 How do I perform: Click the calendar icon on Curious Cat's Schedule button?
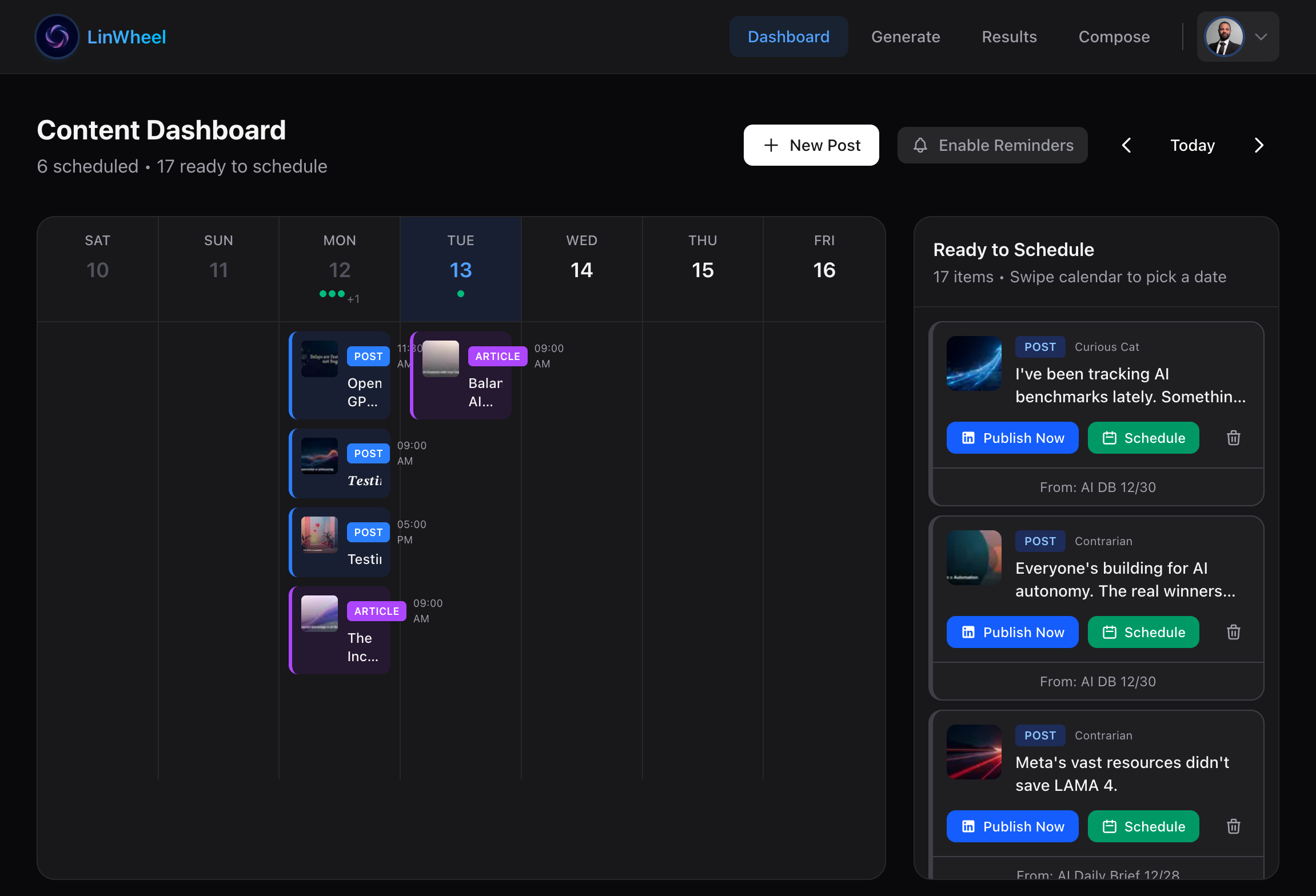coord(1110,438)
